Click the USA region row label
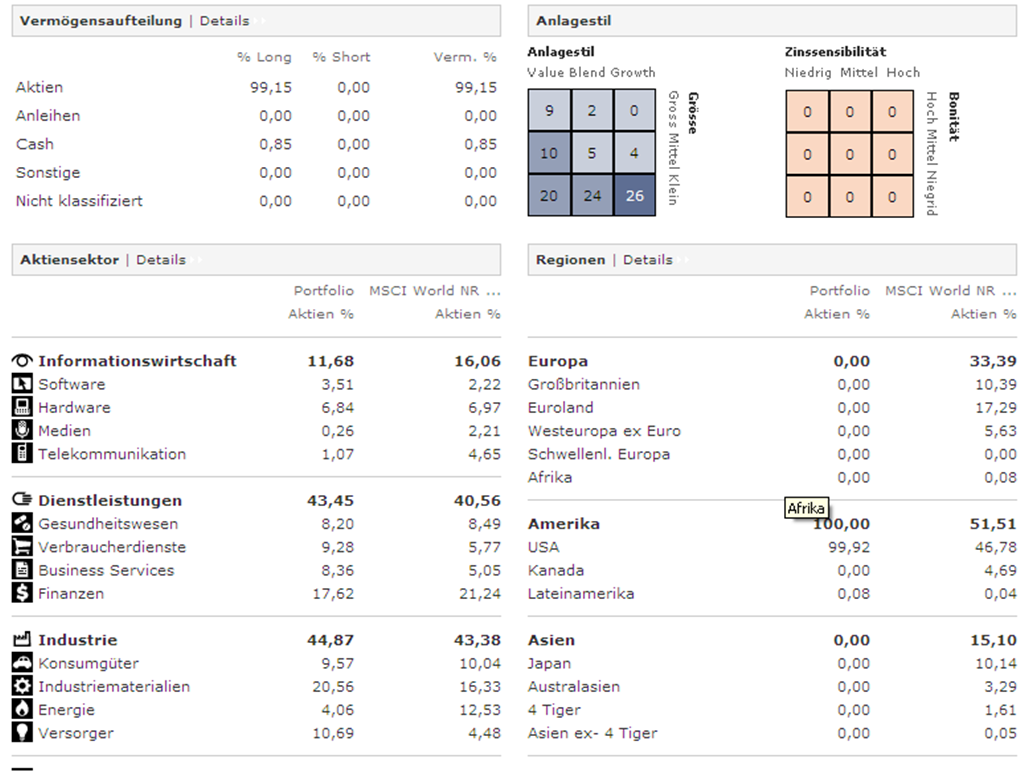The image size is (1028, 771). pyautogui.click(x=544, y=547)
